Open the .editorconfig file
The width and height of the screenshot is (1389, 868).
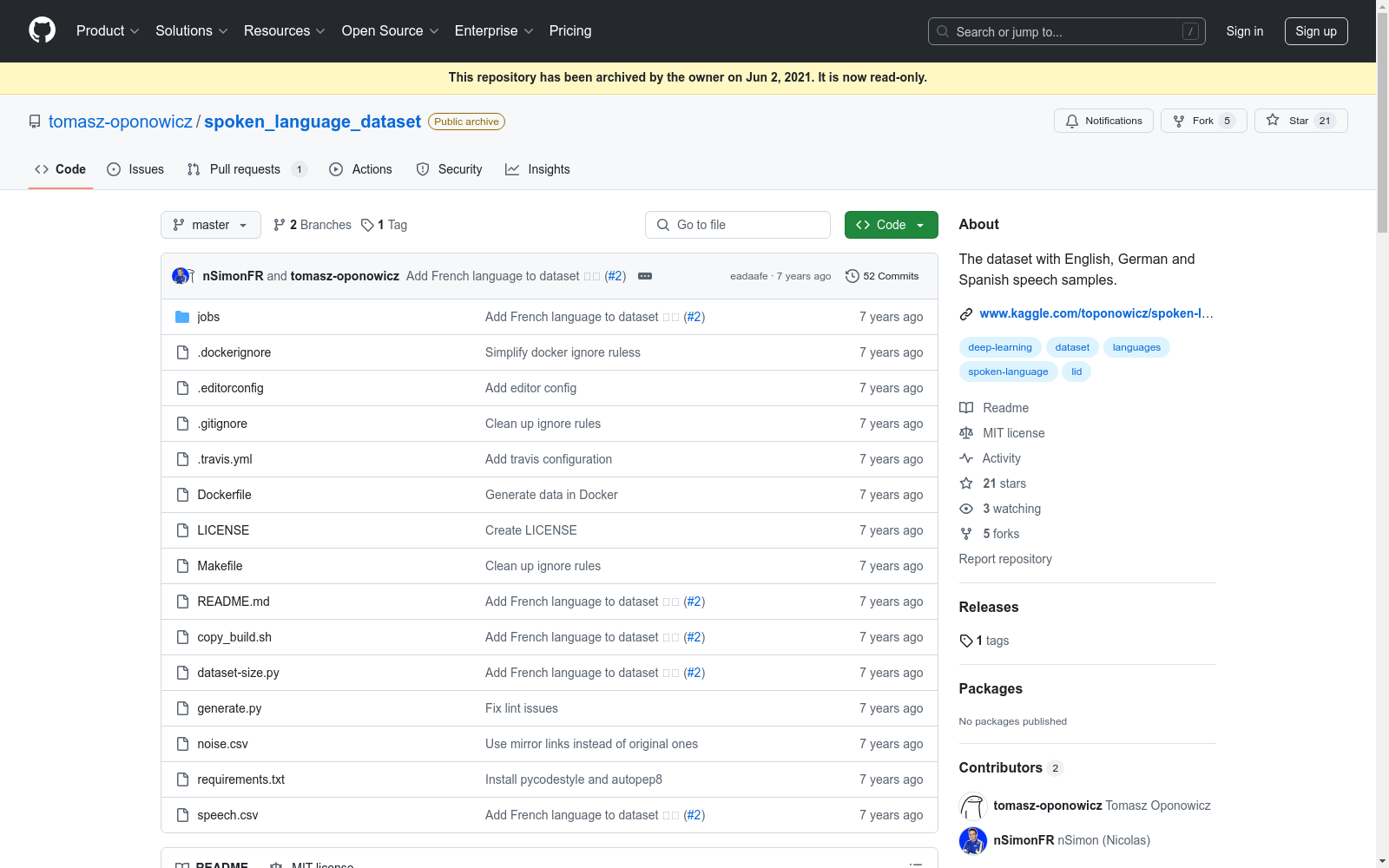(230, 388)
